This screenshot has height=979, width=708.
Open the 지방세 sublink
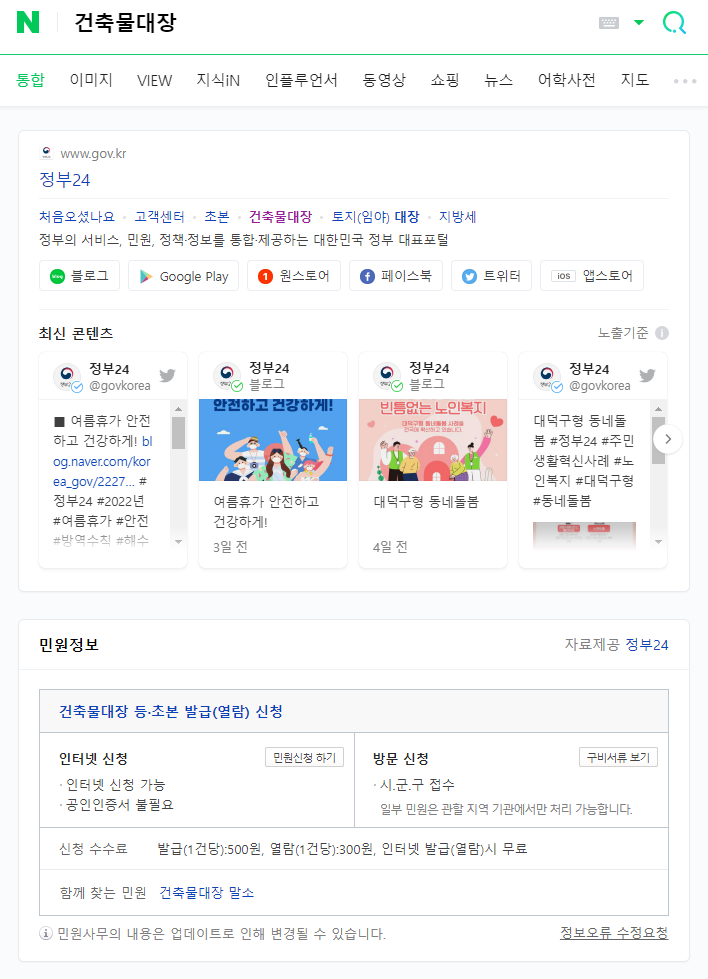coord(458,217)
